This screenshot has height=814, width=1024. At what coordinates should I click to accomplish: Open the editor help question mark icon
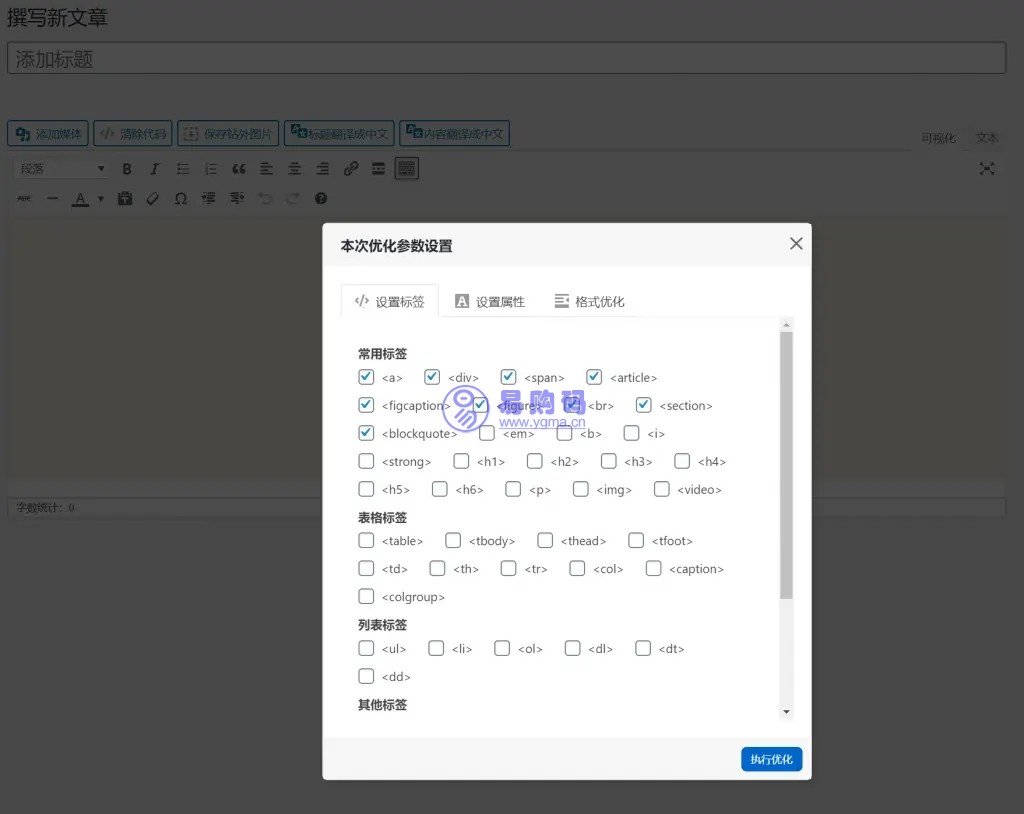(321, 199)
